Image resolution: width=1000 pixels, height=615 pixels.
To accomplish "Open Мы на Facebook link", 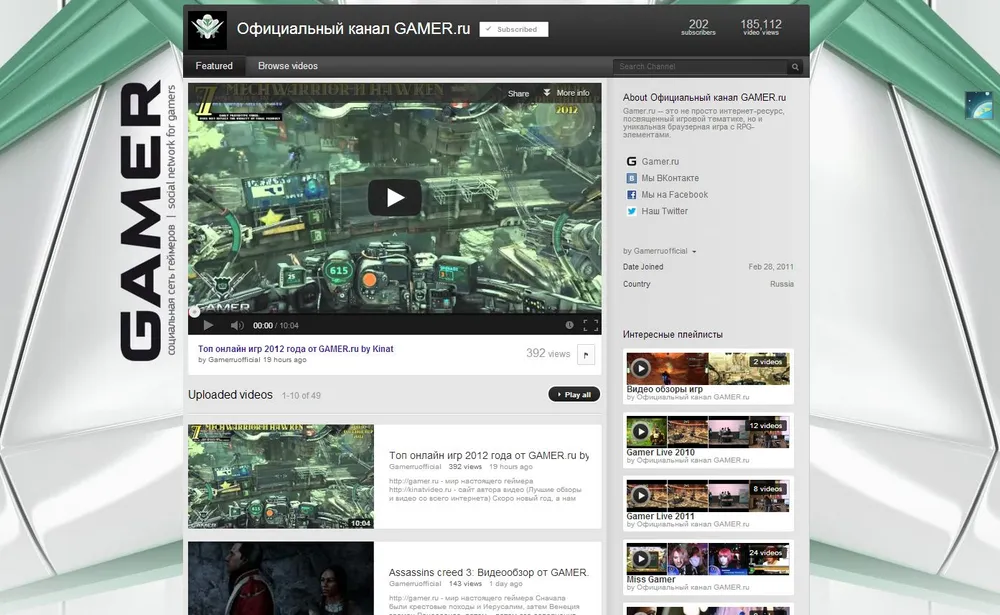I will [x=674, y=195].
